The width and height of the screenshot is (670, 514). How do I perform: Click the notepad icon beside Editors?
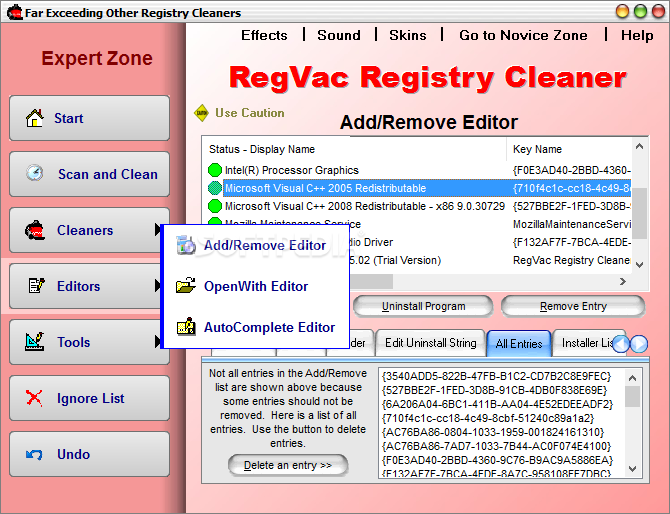point(36,285)
